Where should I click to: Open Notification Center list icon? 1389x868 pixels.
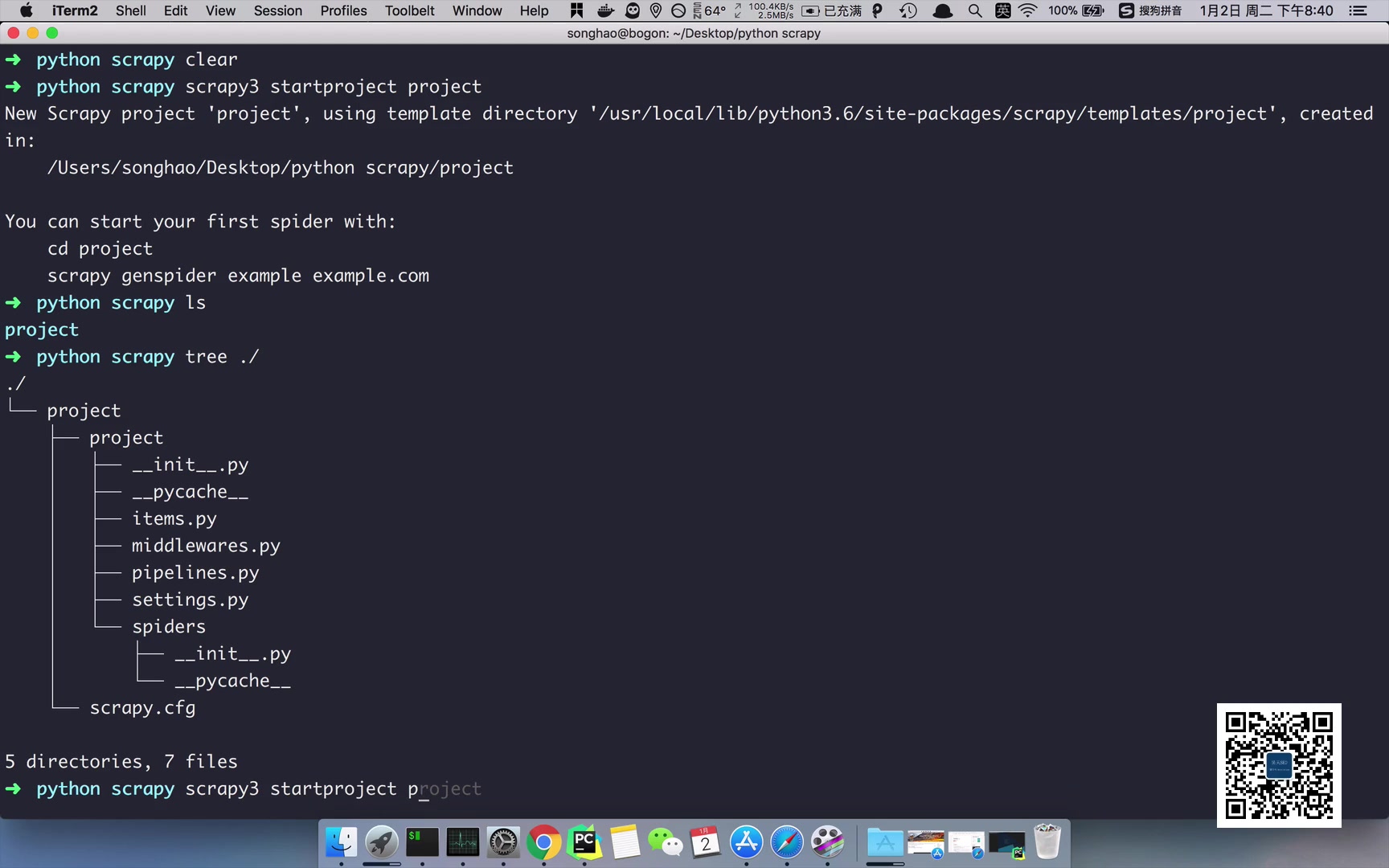click(1358, 10)
